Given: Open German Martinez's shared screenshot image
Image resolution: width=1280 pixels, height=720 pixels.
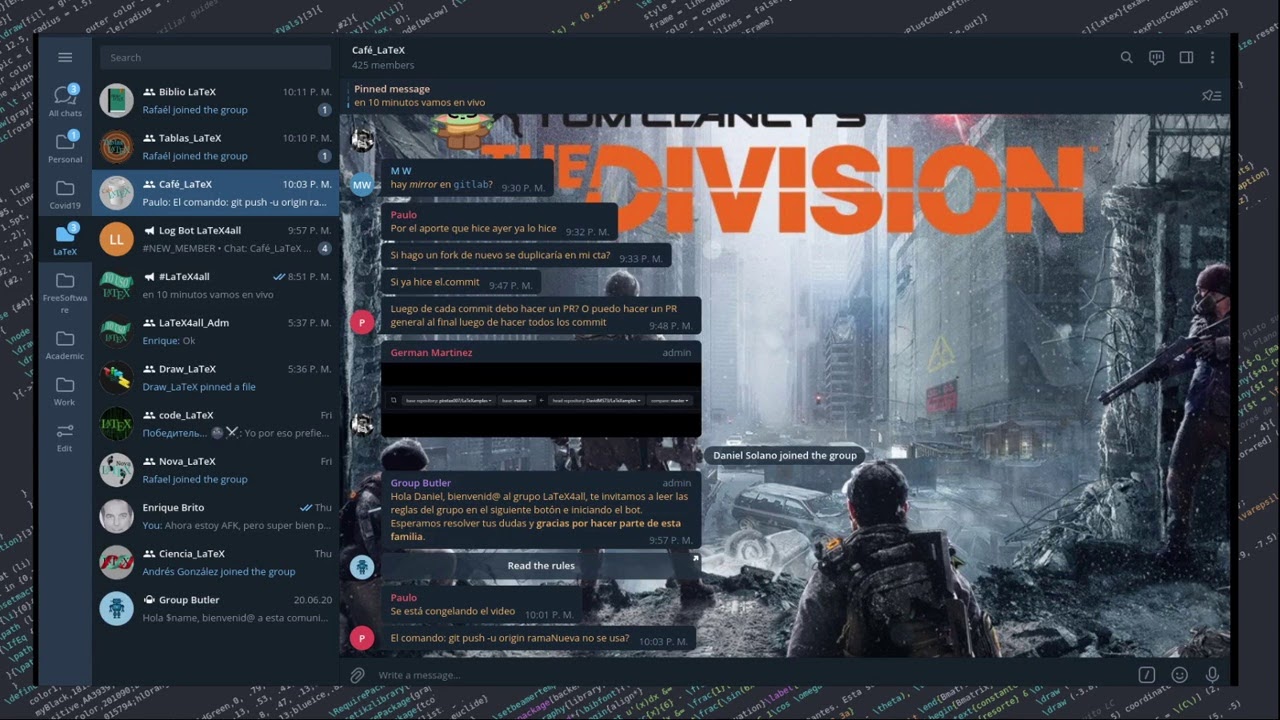Looking at the screenshot, I should click(x=541, y=400).
